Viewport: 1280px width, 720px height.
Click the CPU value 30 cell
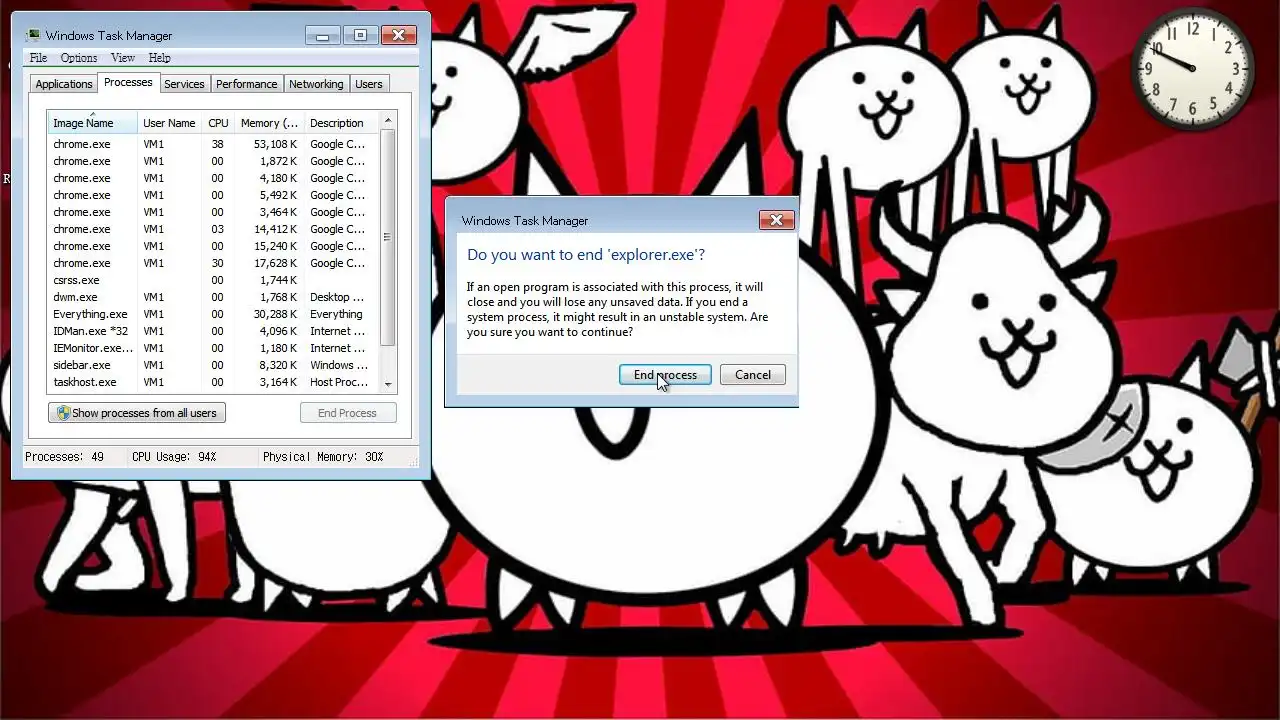click(217, 263)
